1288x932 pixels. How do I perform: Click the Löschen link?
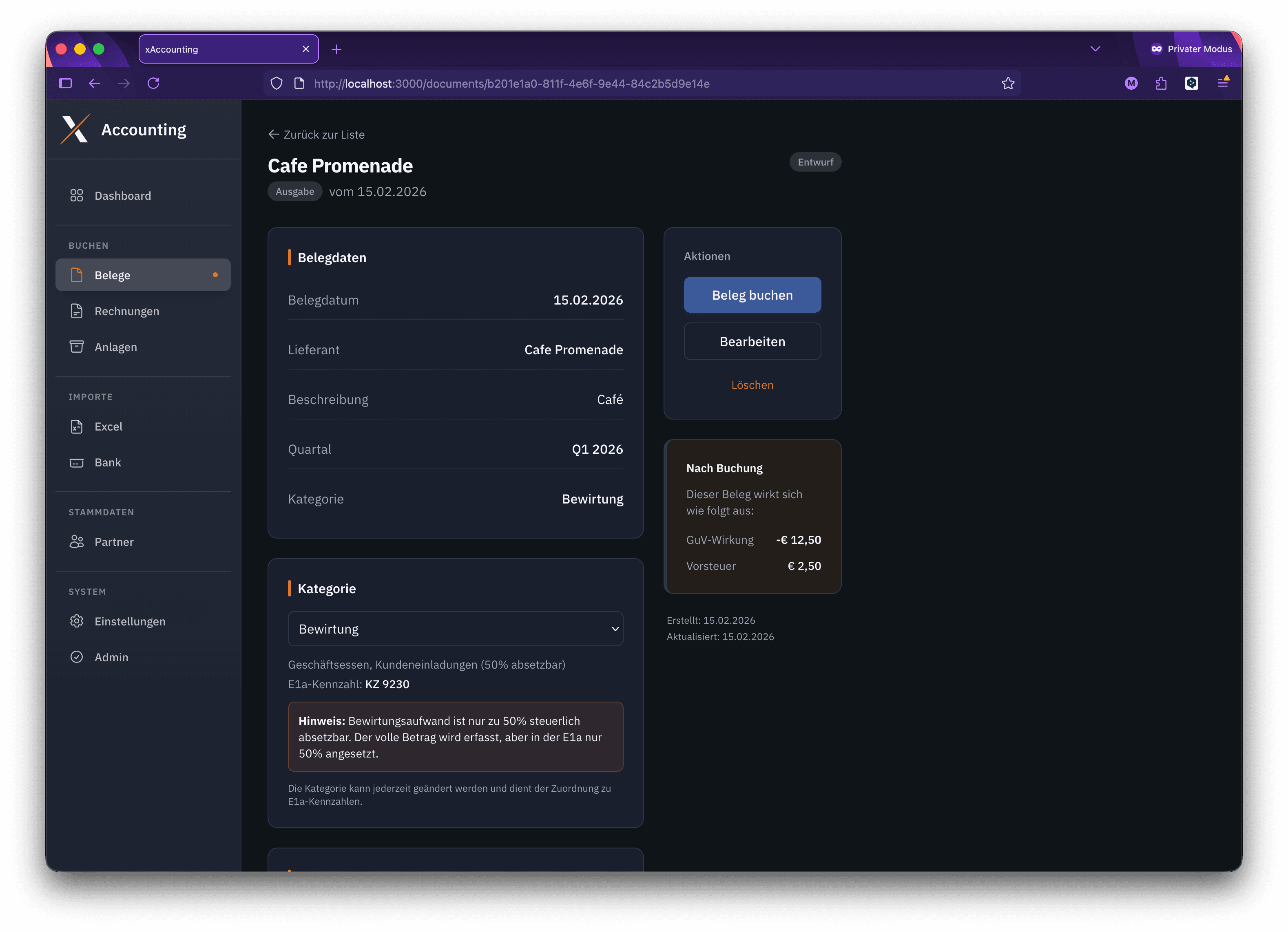coord(752,385)
